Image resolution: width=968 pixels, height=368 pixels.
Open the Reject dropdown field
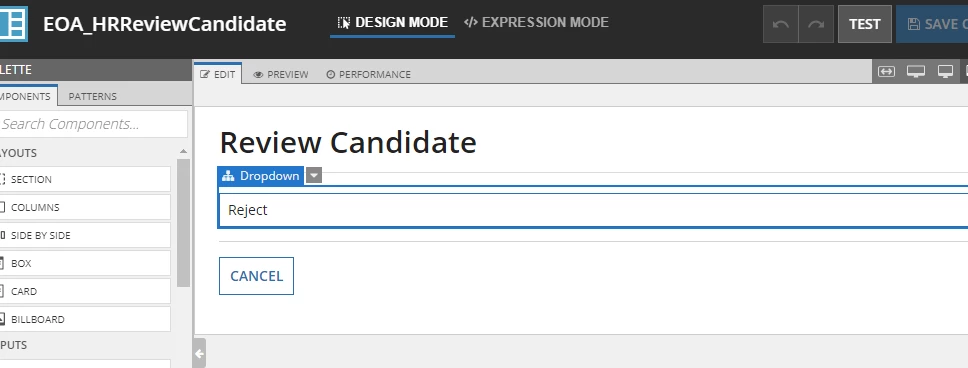click(593, 210)
